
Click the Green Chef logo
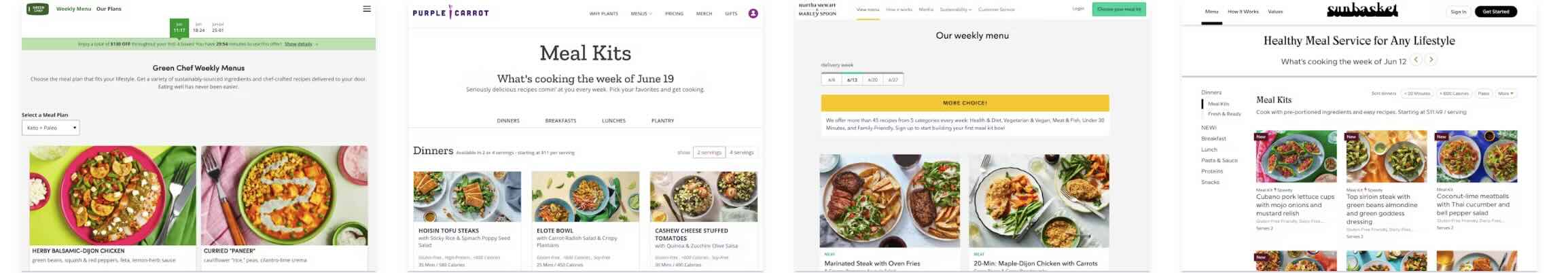click(x=37, y=9)
